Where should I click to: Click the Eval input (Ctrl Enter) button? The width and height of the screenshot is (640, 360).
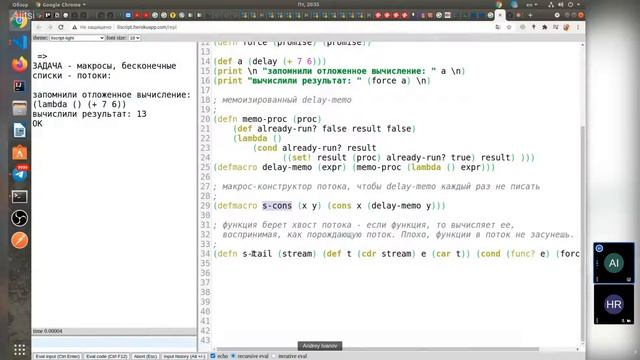57,356
